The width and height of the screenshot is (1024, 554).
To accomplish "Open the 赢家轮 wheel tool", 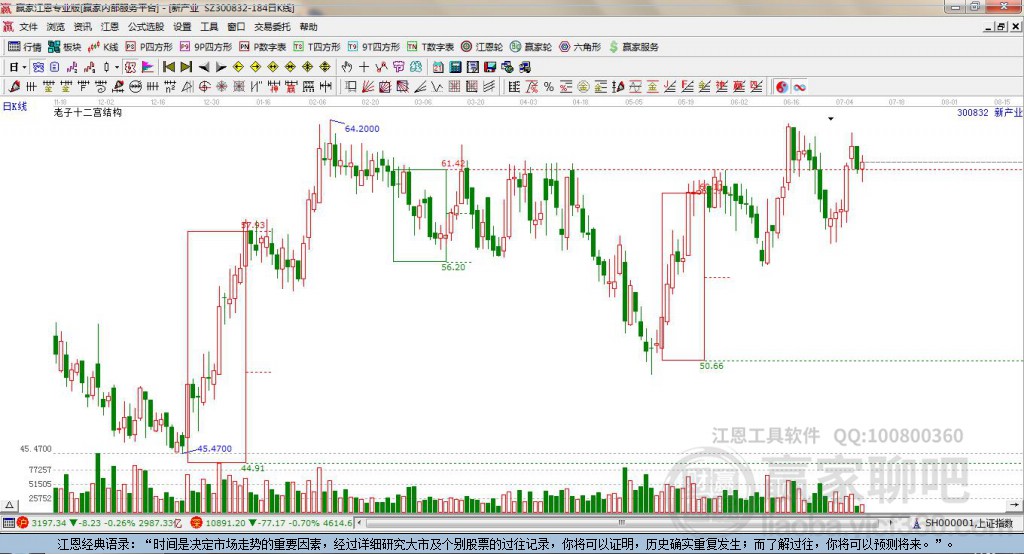I will tap(531, 47).
